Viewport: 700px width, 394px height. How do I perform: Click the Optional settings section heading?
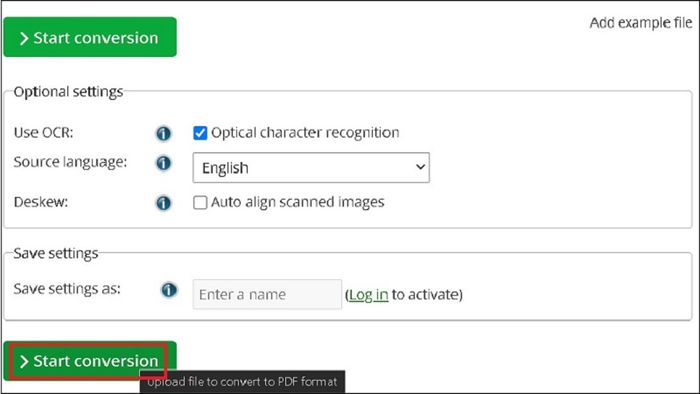(68, 91)
